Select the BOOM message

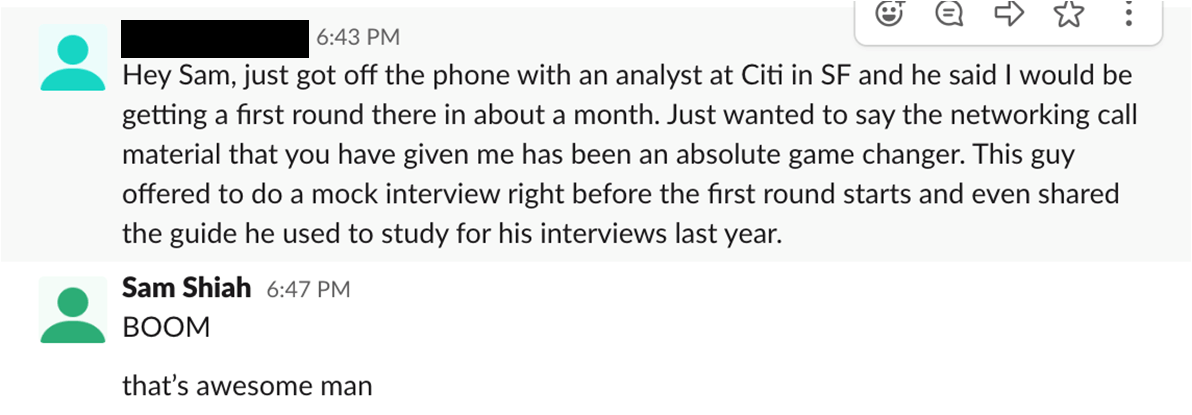166,328
